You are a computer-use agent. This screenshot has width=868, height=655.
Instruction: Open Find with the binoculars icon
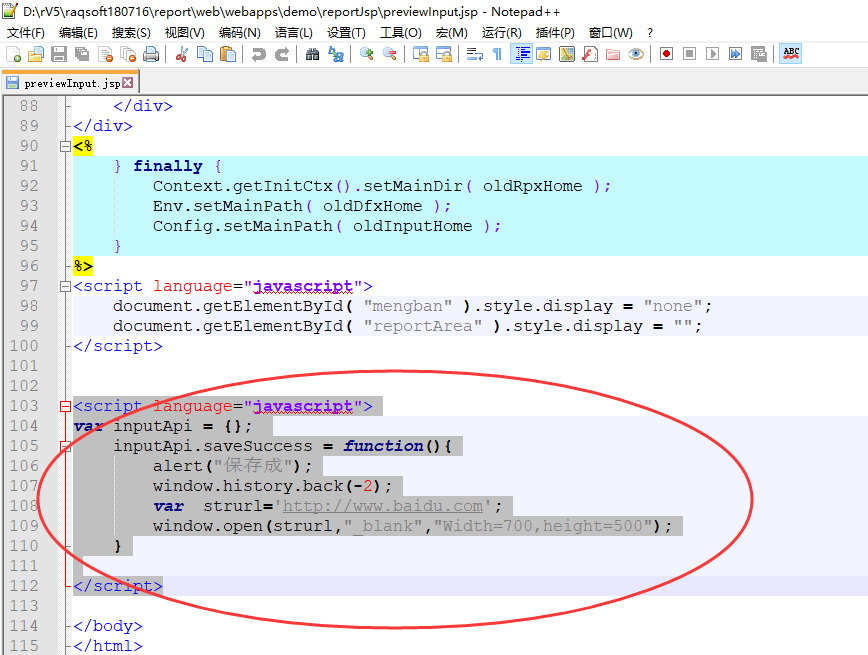click(x=312, y=54)
